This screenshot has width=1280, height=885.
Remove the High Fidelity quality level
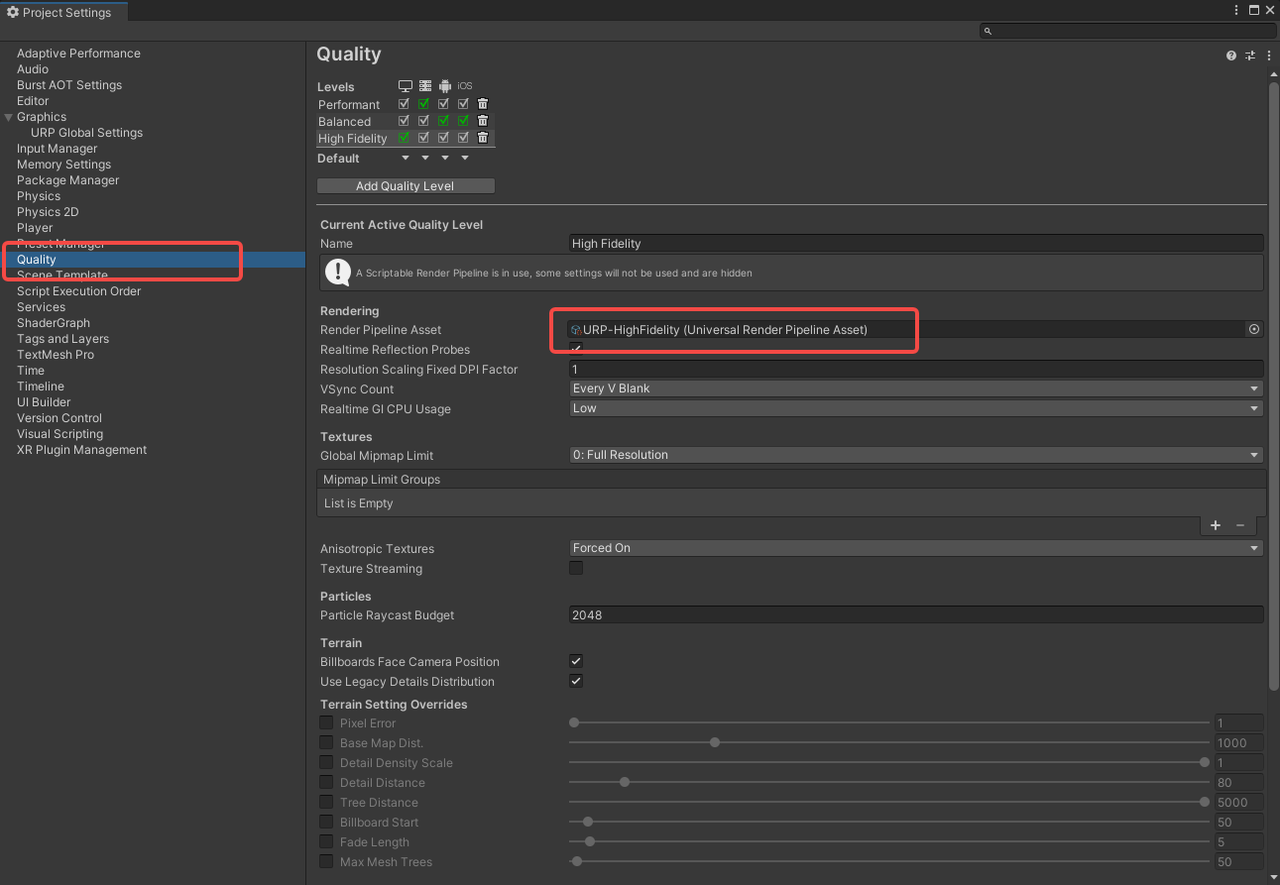pos(483,138)
